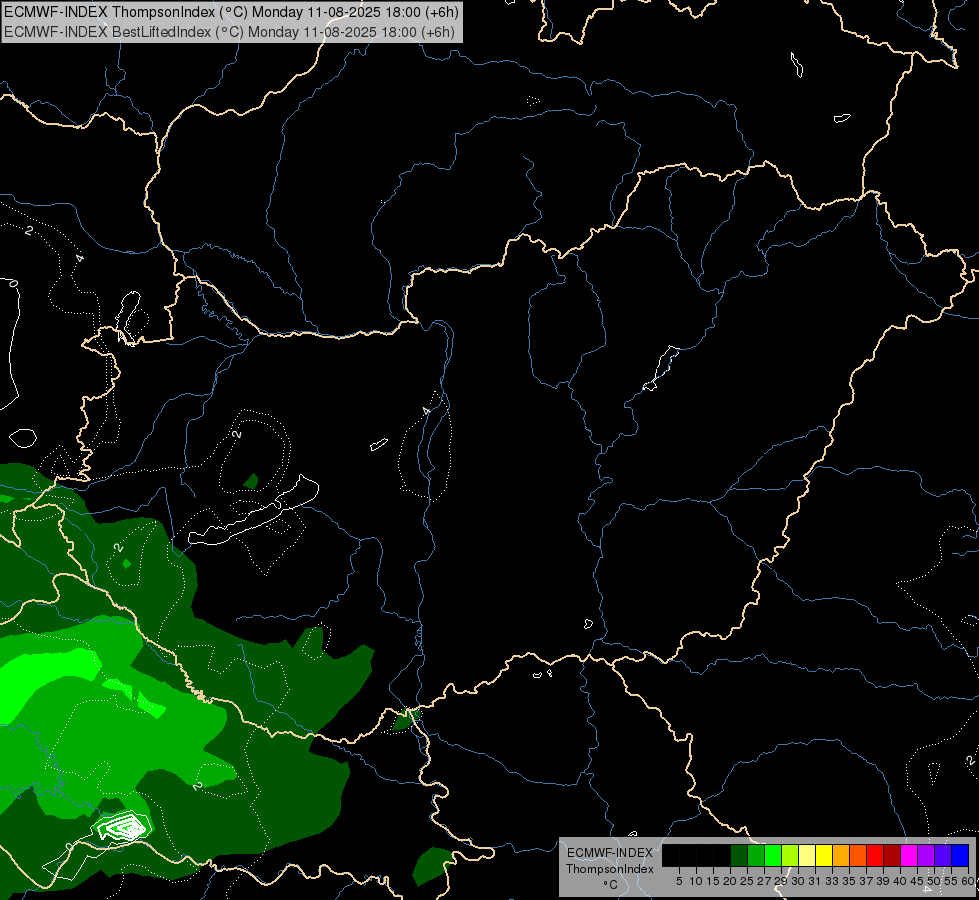The height and width of the screenshot is (900, 979).
Task: Click the legend tick value 10
Action: point(696,881)
